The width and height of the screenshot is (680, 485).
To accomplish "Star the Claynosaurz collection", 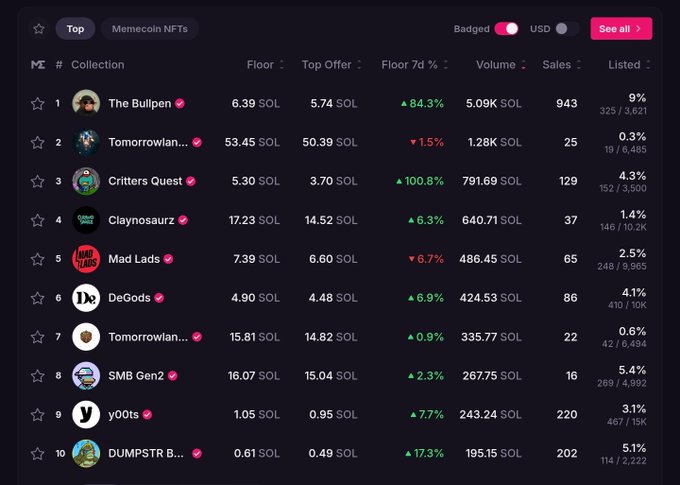I will click(38, 220).
